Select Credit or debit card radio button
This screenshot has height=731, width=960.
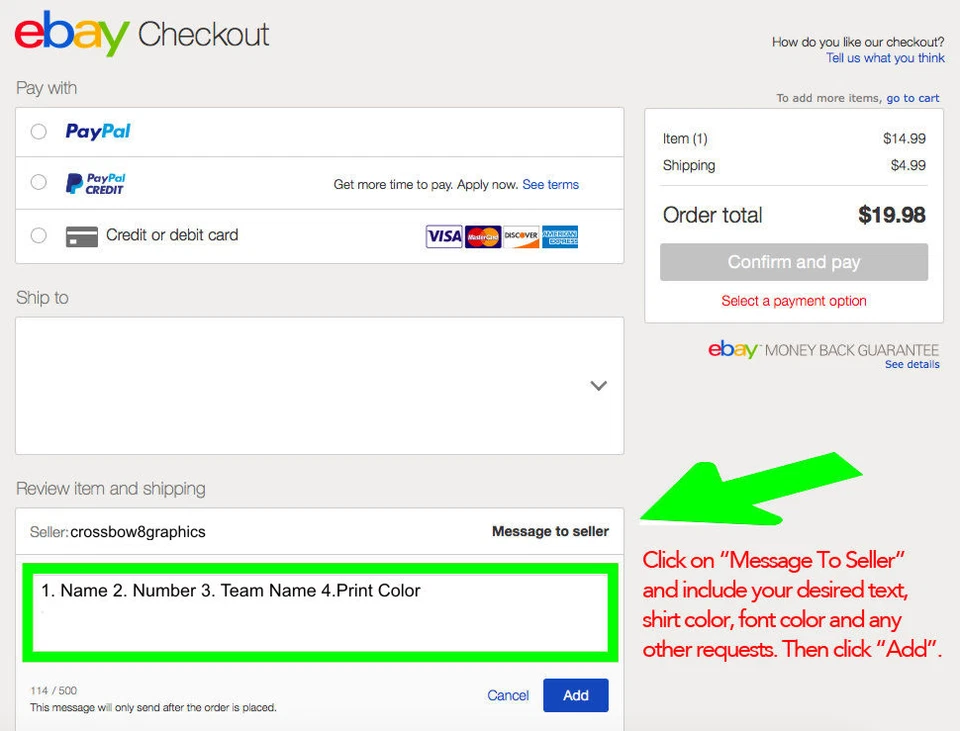(x=39, y=235)
